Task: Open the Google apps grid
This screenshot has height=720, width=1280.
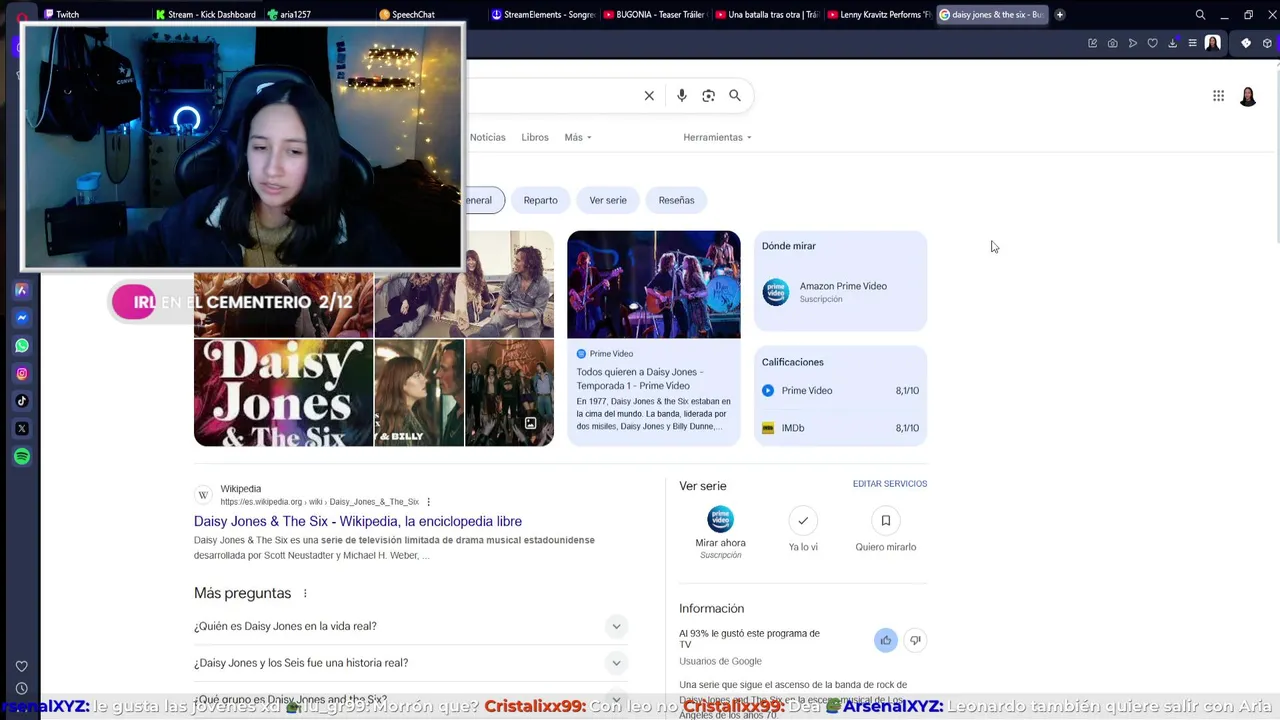Action: 1218,96
